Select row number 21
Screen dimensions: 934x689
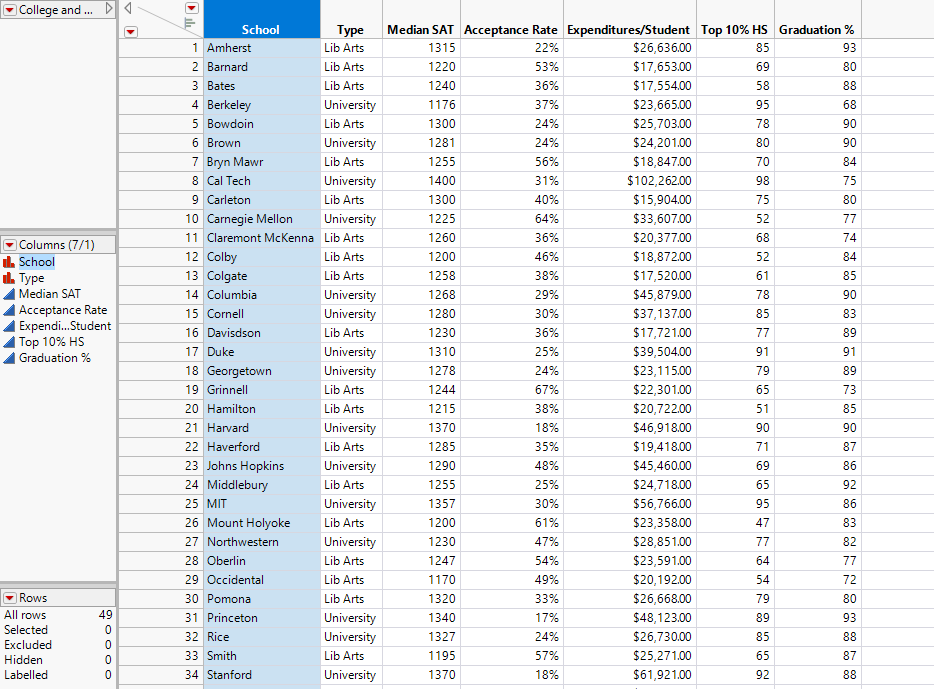coord(161,428)
